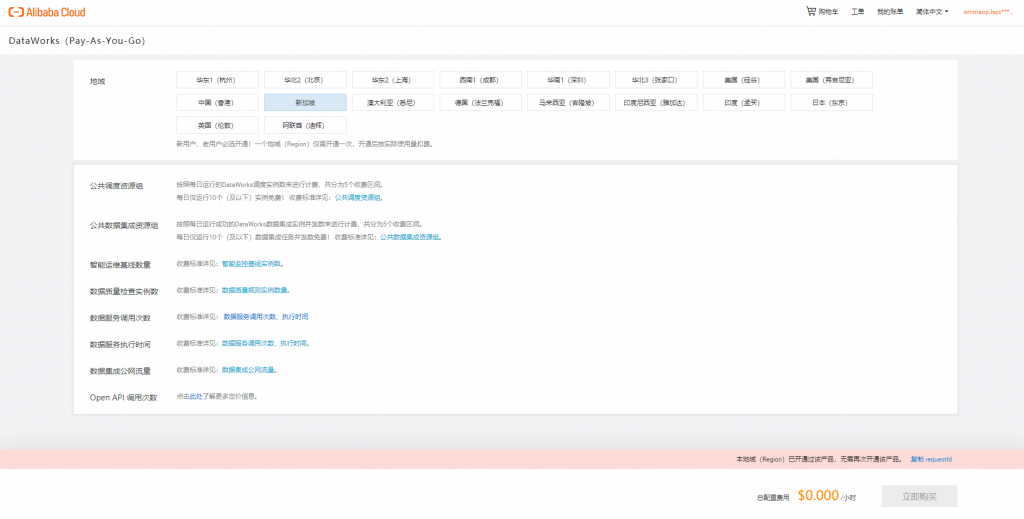
Task: Select region 华北3（张家口）
Action: pyautogui.click(x=656, y=80)
